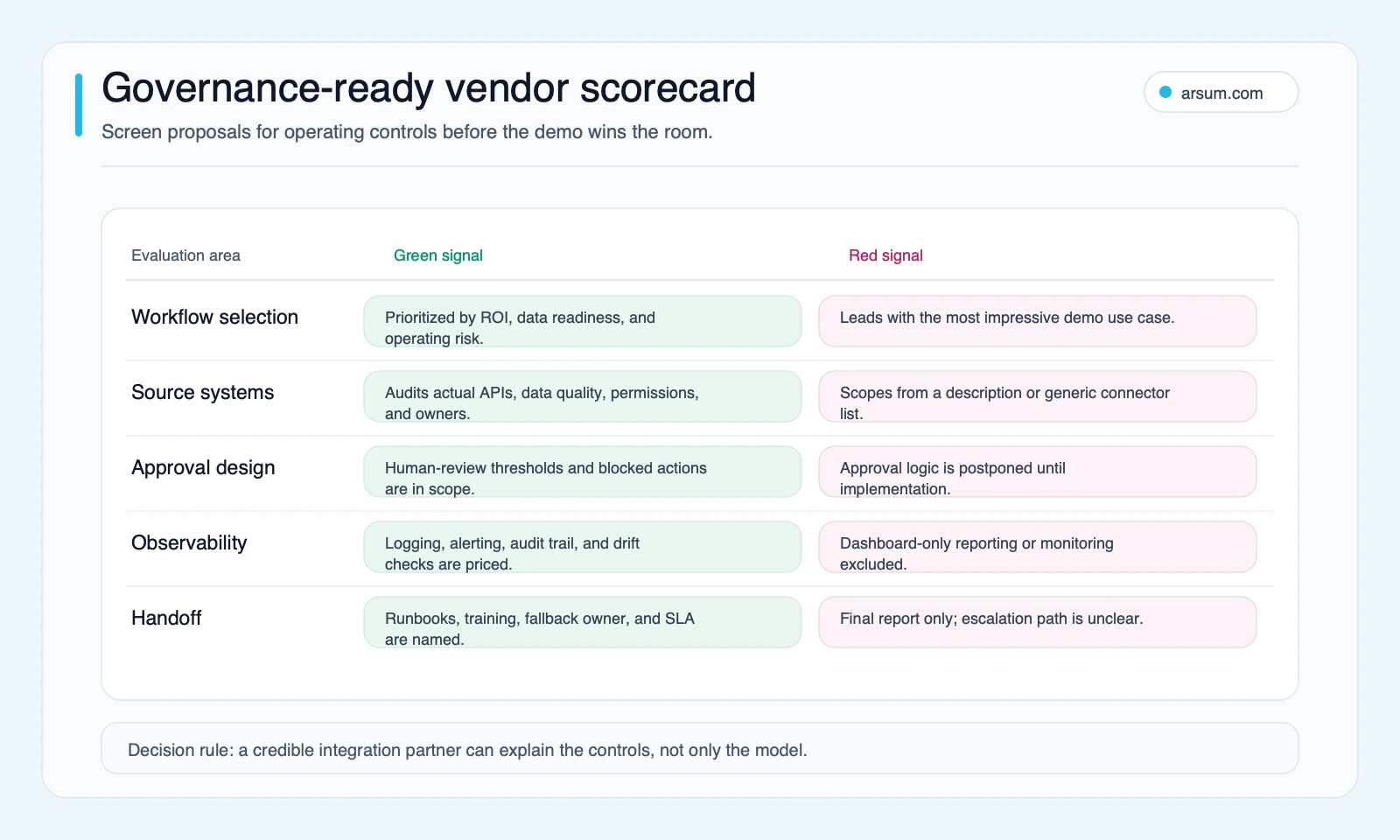Click the arsum.com badge
The image size is (1400, 840).
(x=1221, y=92)
